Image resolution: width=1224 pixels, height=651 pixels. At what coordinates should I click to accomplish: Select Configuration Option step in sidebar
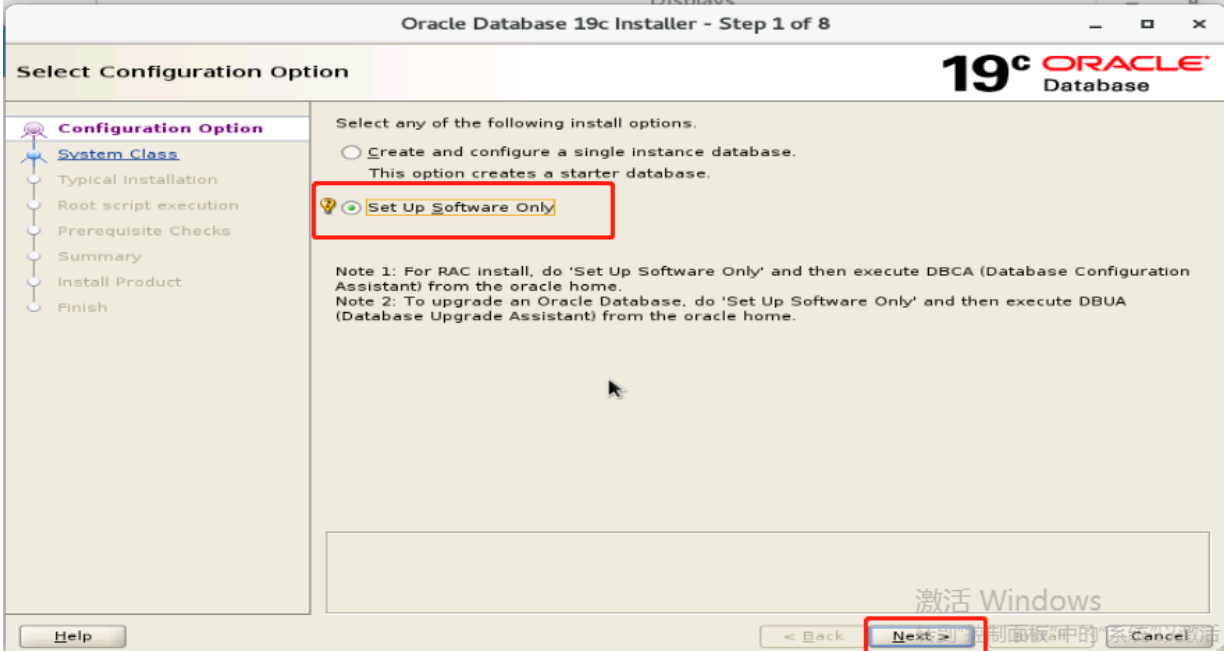pyautogui.click(x=160, y=128)
